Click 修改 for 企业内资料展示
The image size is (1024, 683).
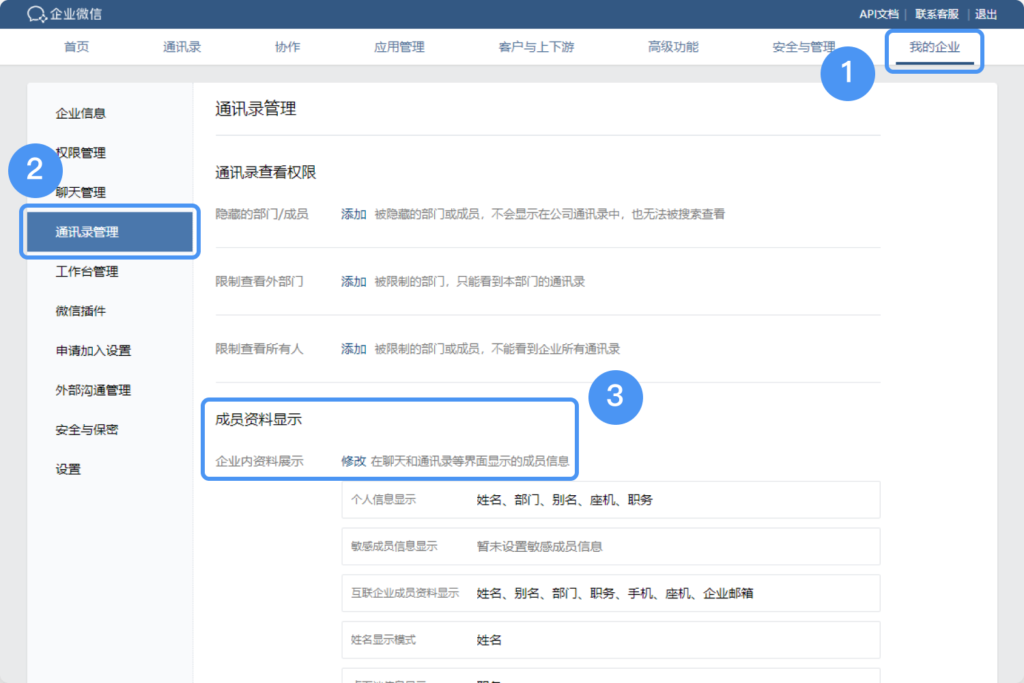coord(353,461)
